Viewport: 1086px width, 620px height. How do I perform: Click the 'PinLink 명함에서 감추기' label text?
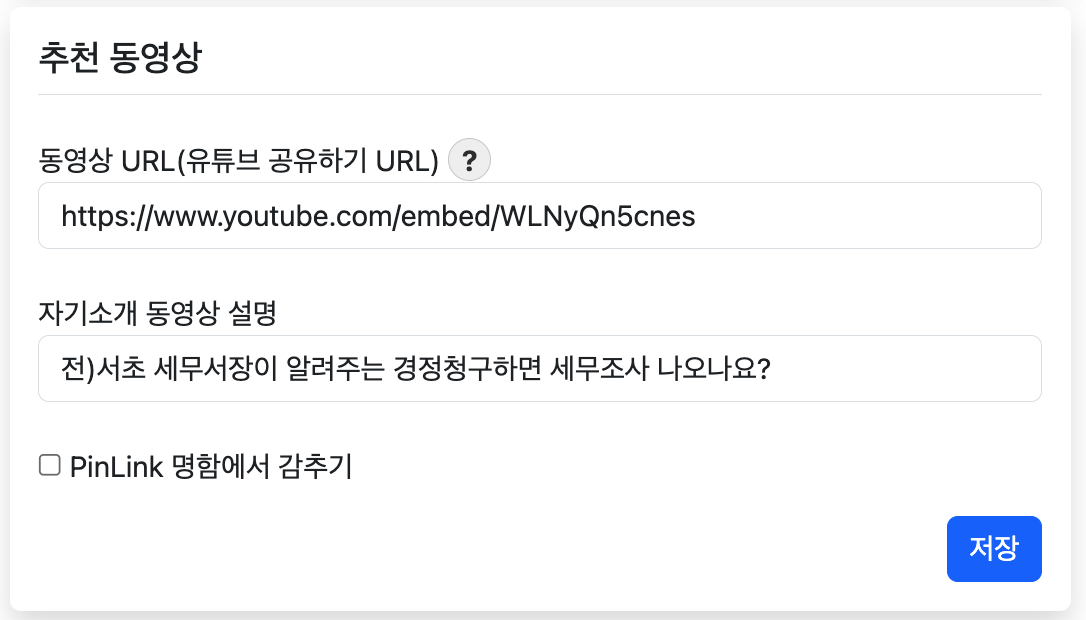(211, 466)
